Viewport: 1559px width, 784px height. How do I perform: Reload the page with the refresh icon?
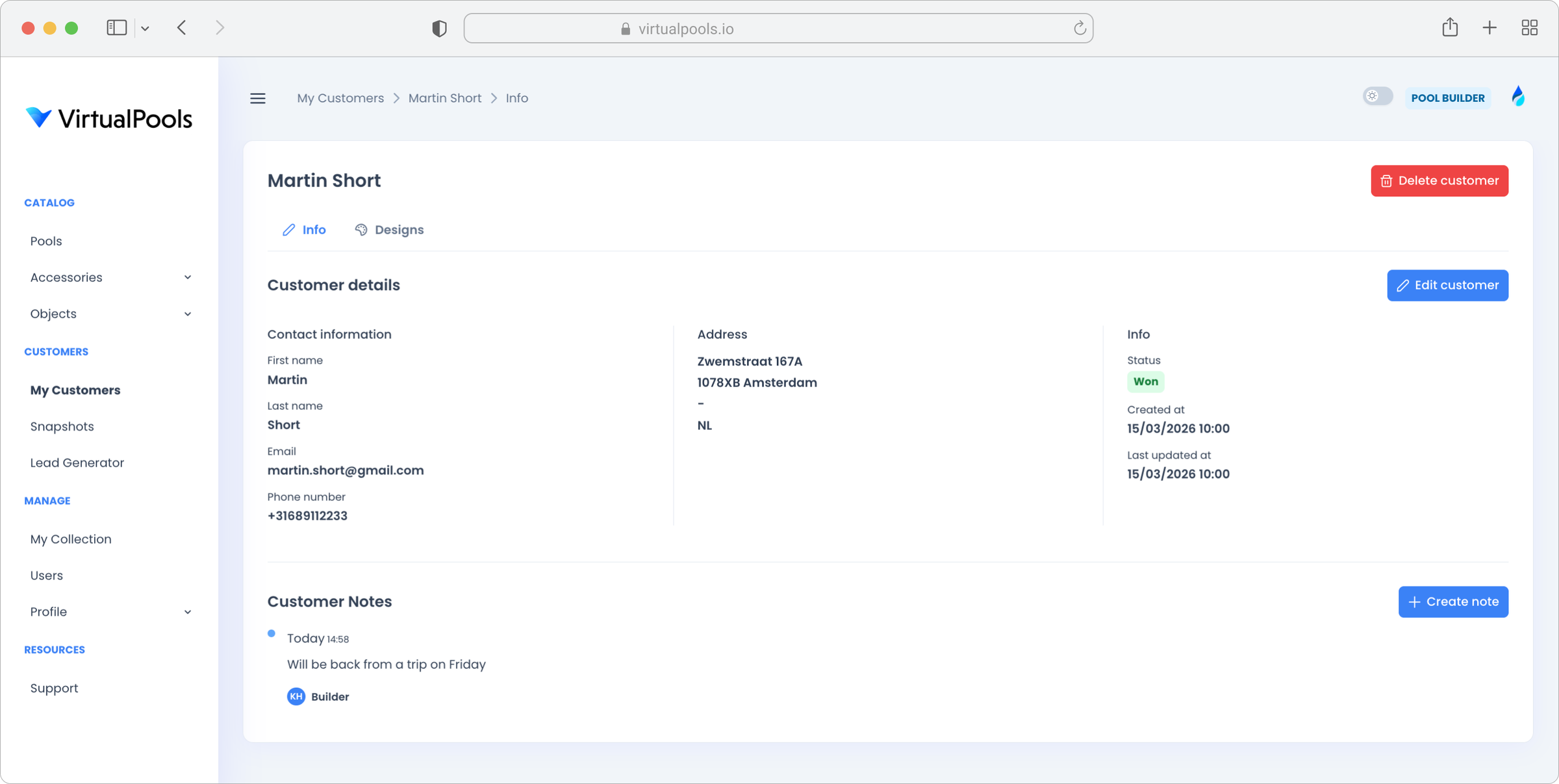pyautogui.click(x=1080, y=28)
